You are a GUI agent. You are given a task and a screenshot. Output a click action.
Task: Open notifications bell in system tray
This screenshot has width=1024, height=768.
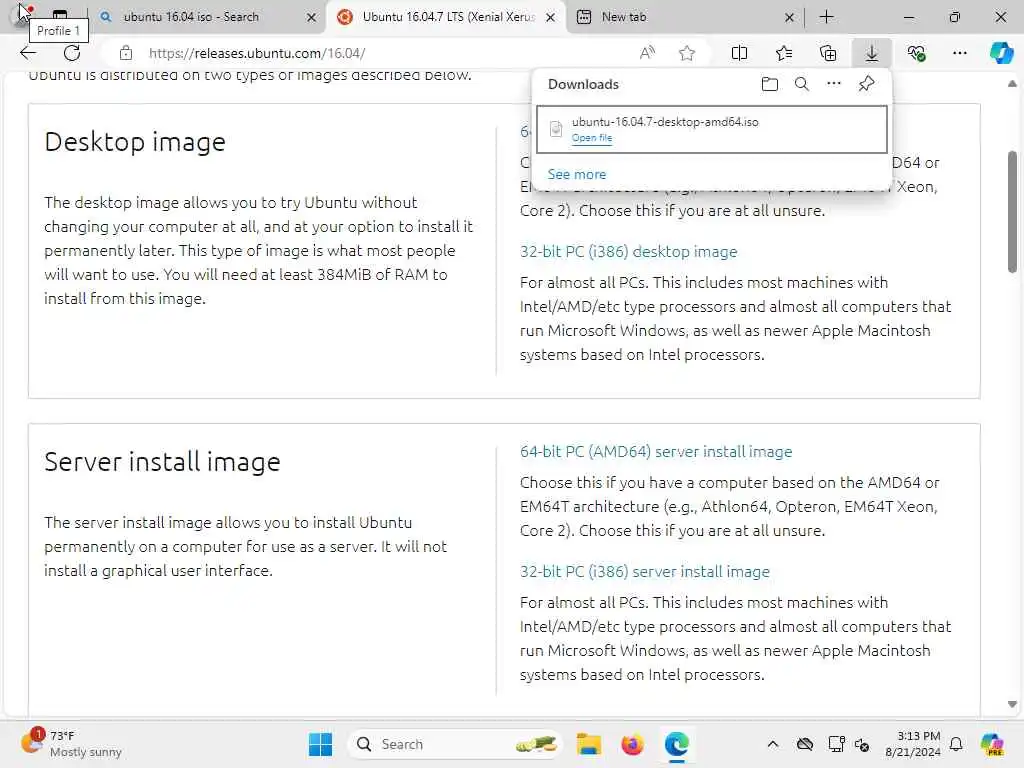[x=956, y=744]
